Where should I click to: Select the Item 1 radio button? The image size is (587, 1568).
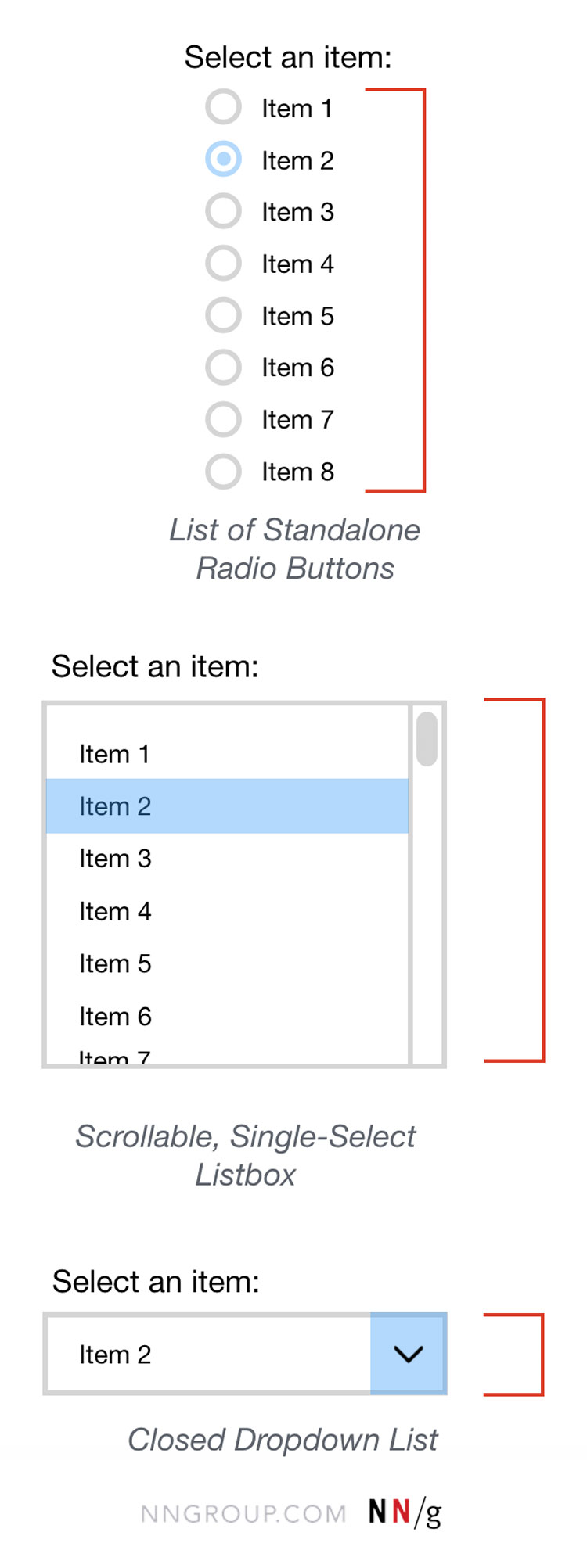[223, 107]
